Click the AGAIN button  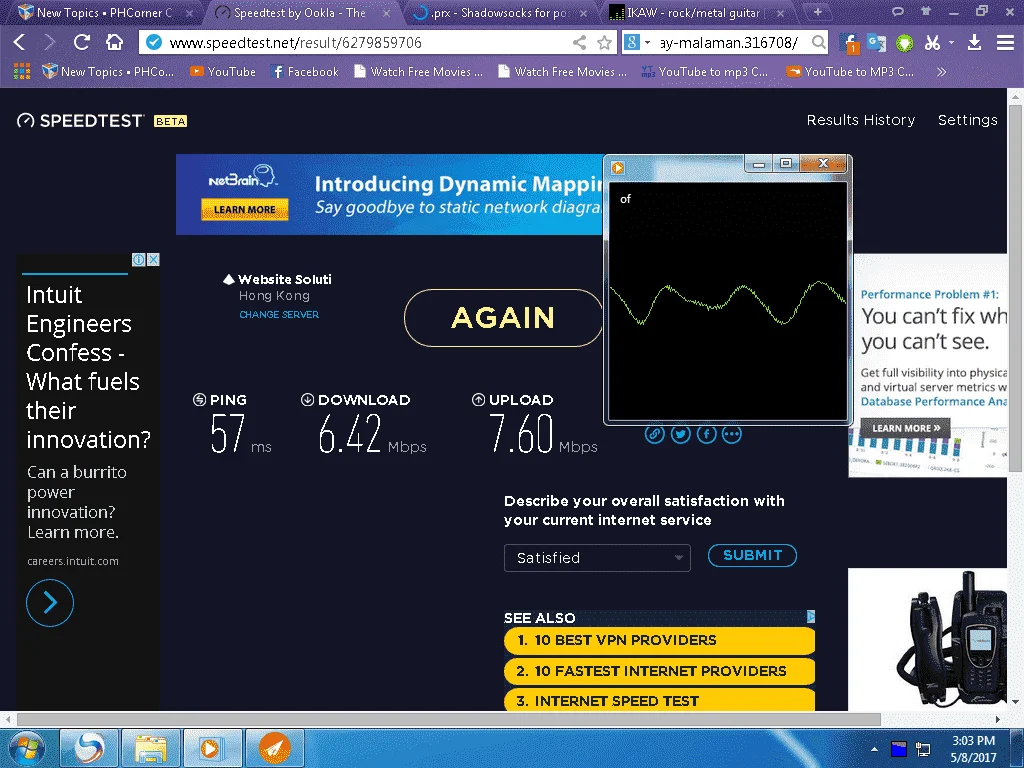click(x=503, y=318)
